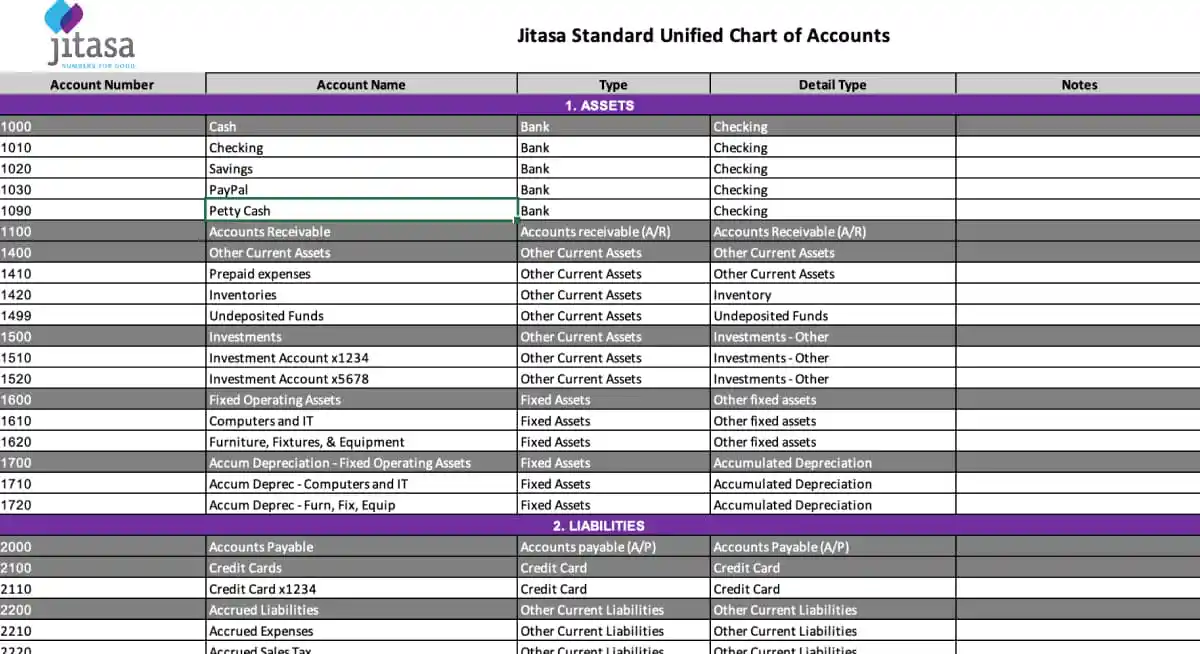Select 'Credit Cards' account name cell
The image size is (1200, 654).
pos(361,568)
